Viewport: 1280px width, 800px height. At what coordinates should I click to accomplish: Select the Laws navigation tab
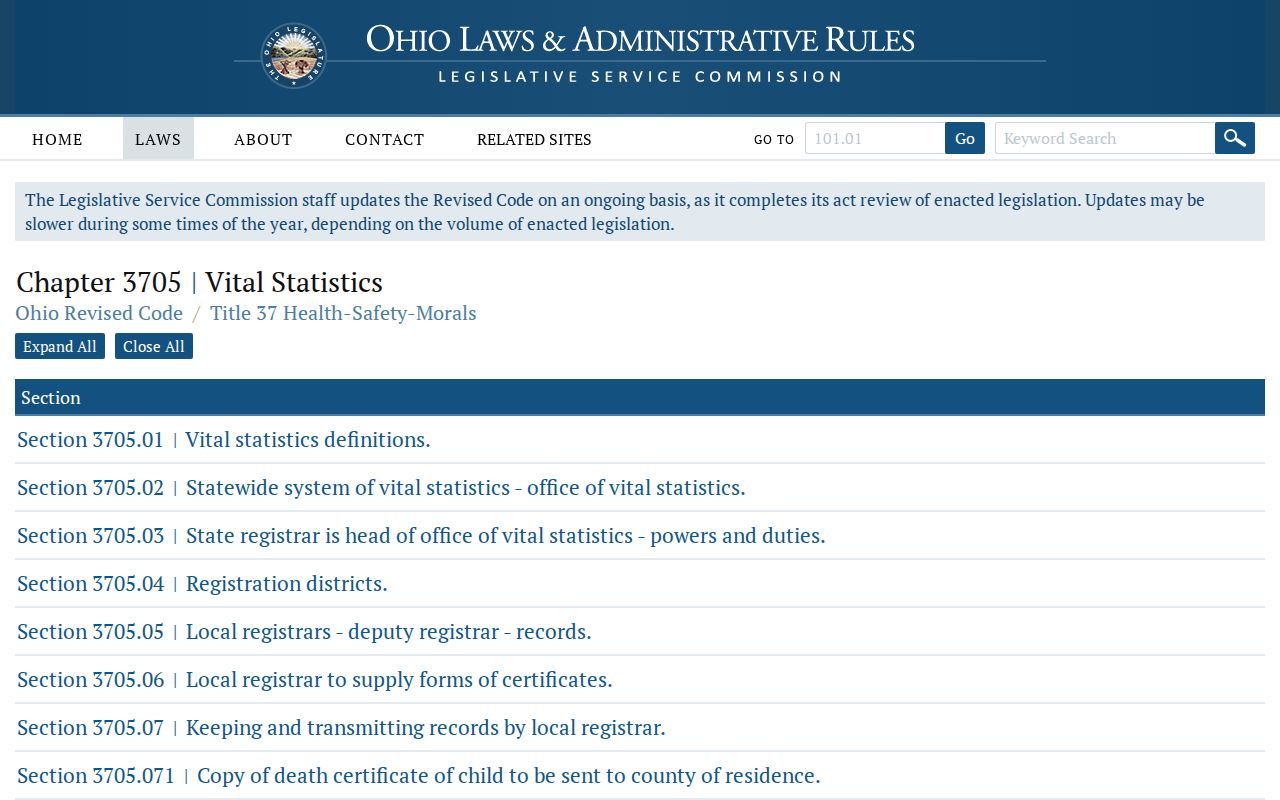tap(158, 139)
